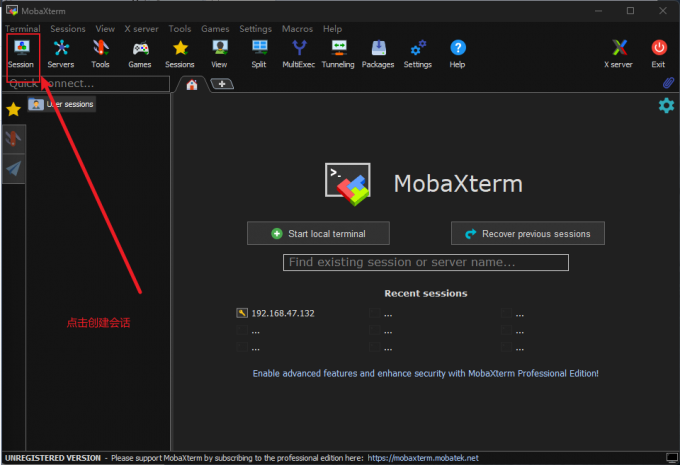Open the Tunneling toolbar icon
This screenshot has width=680, height=465.
[338, 54]
